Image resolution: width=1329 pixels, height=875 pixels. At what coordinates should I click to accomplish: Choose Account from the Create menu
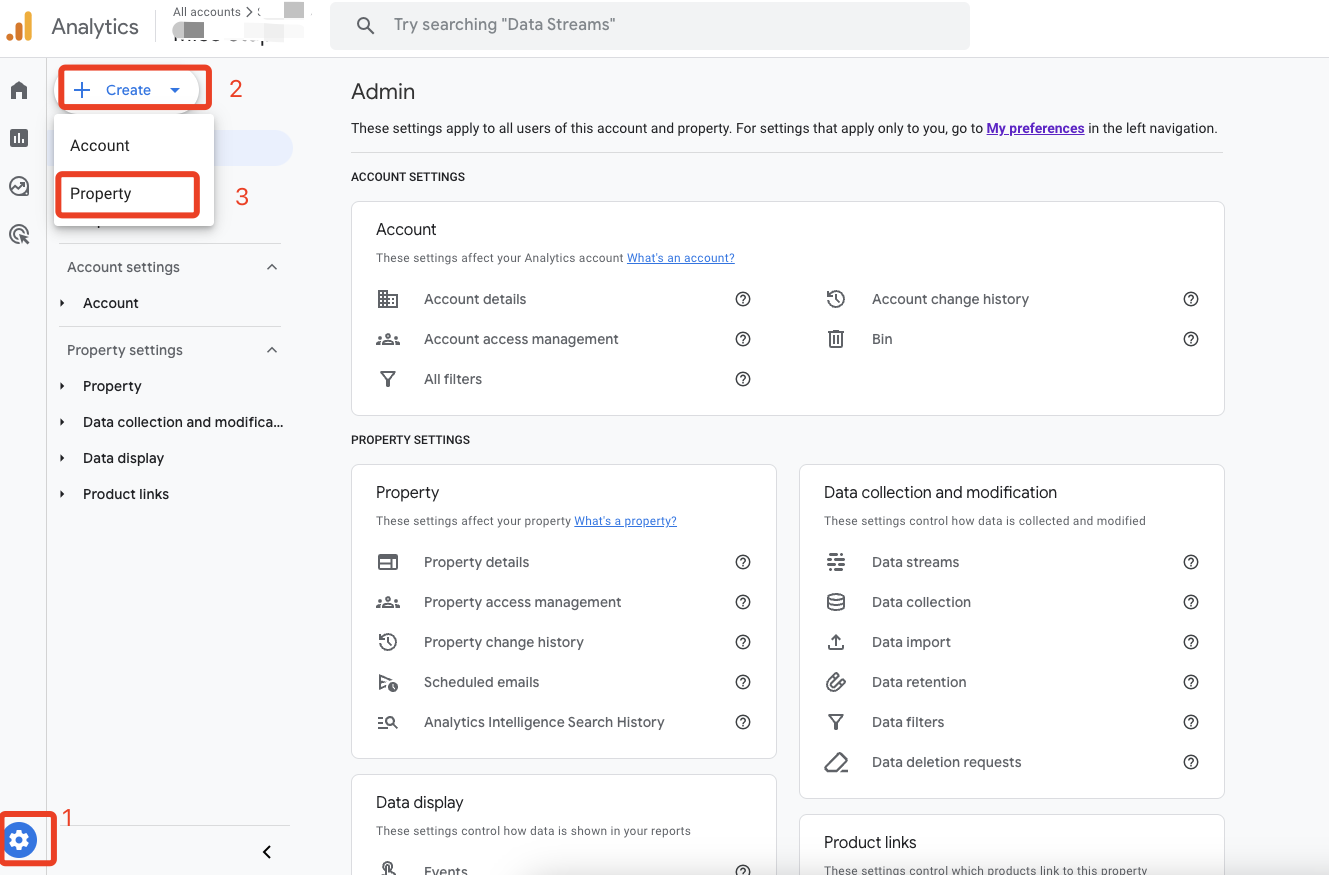(x=134, y=145)
